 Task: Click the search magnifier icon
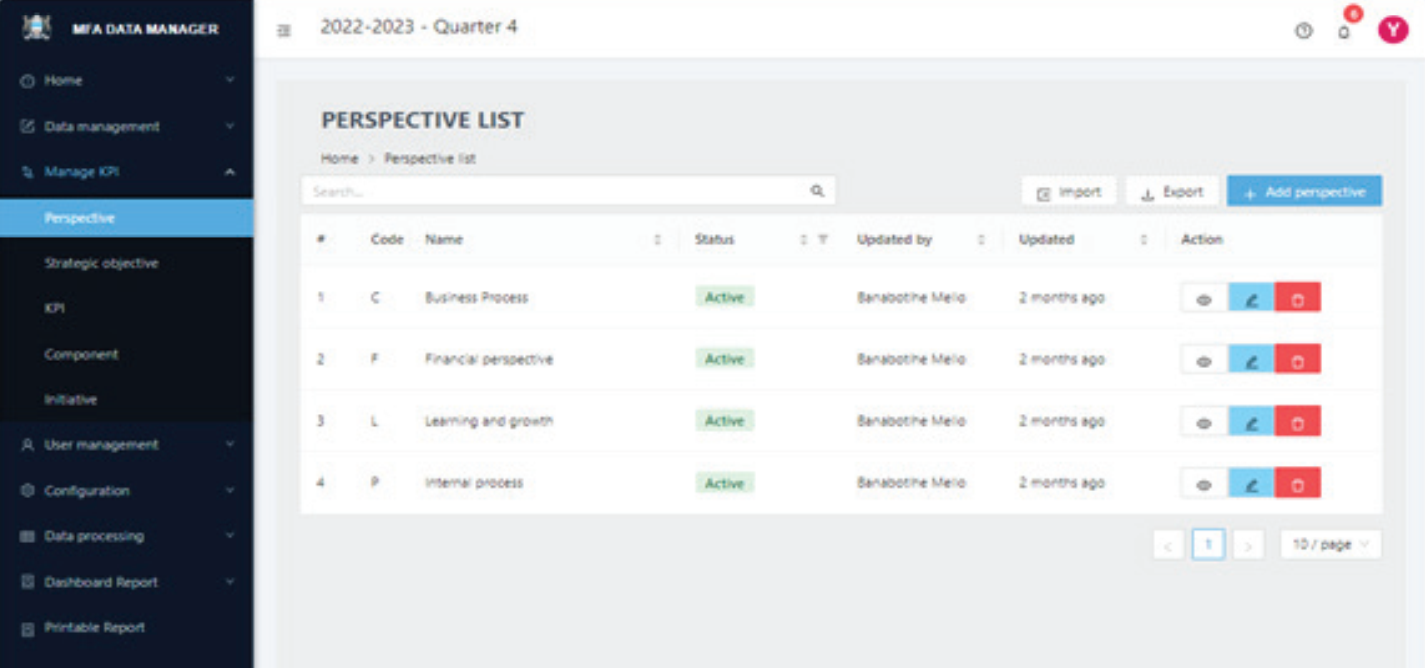coord(817,191)
